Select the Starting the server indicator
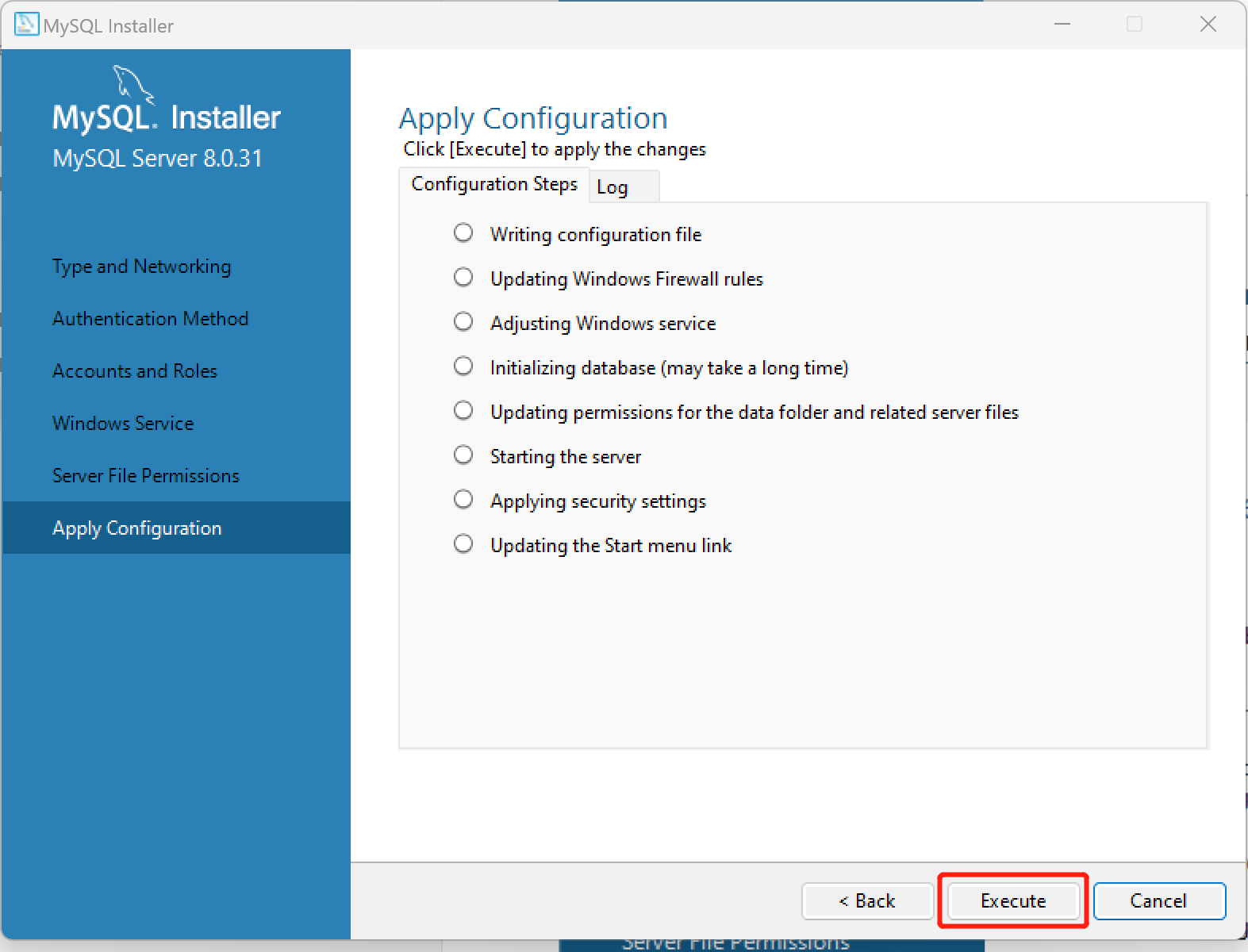 pos(463,455)
